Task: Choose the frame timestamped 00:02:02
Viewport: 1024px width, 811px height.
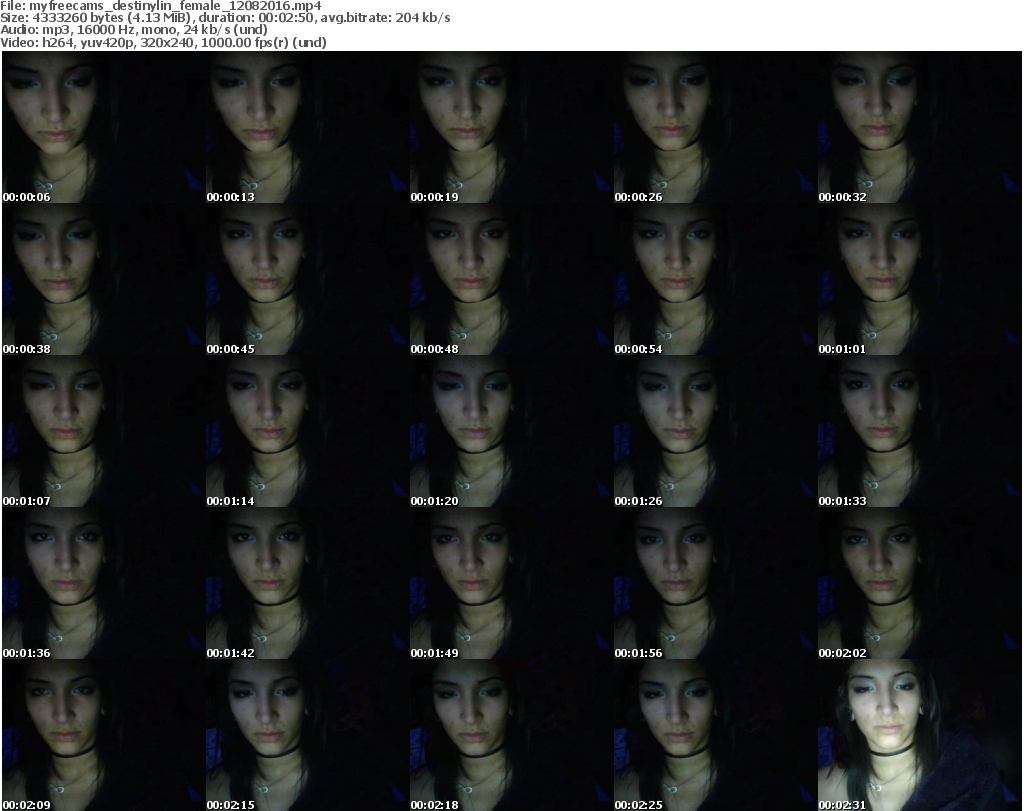Action: pyautogui.click(x=920, y=584)
